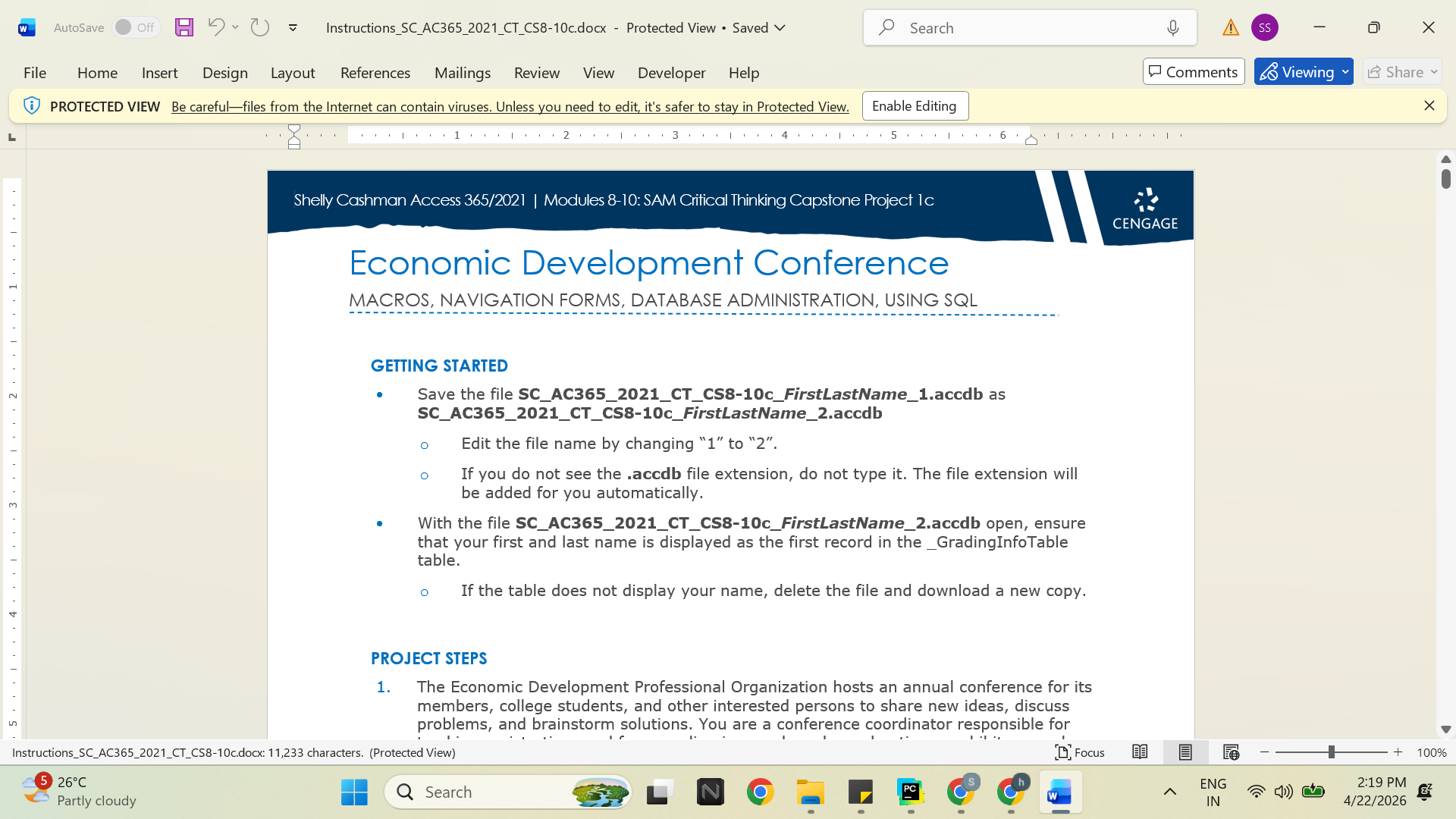Select Print Layout view icon
1456x819 pixels.
tap(1185, 752)
